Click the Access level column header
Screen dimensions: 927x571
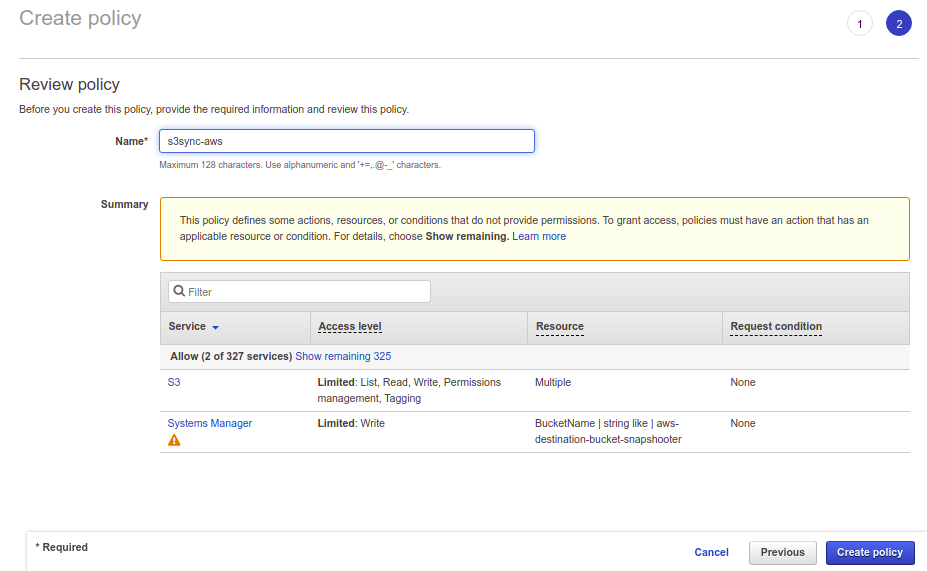[350, 327]
